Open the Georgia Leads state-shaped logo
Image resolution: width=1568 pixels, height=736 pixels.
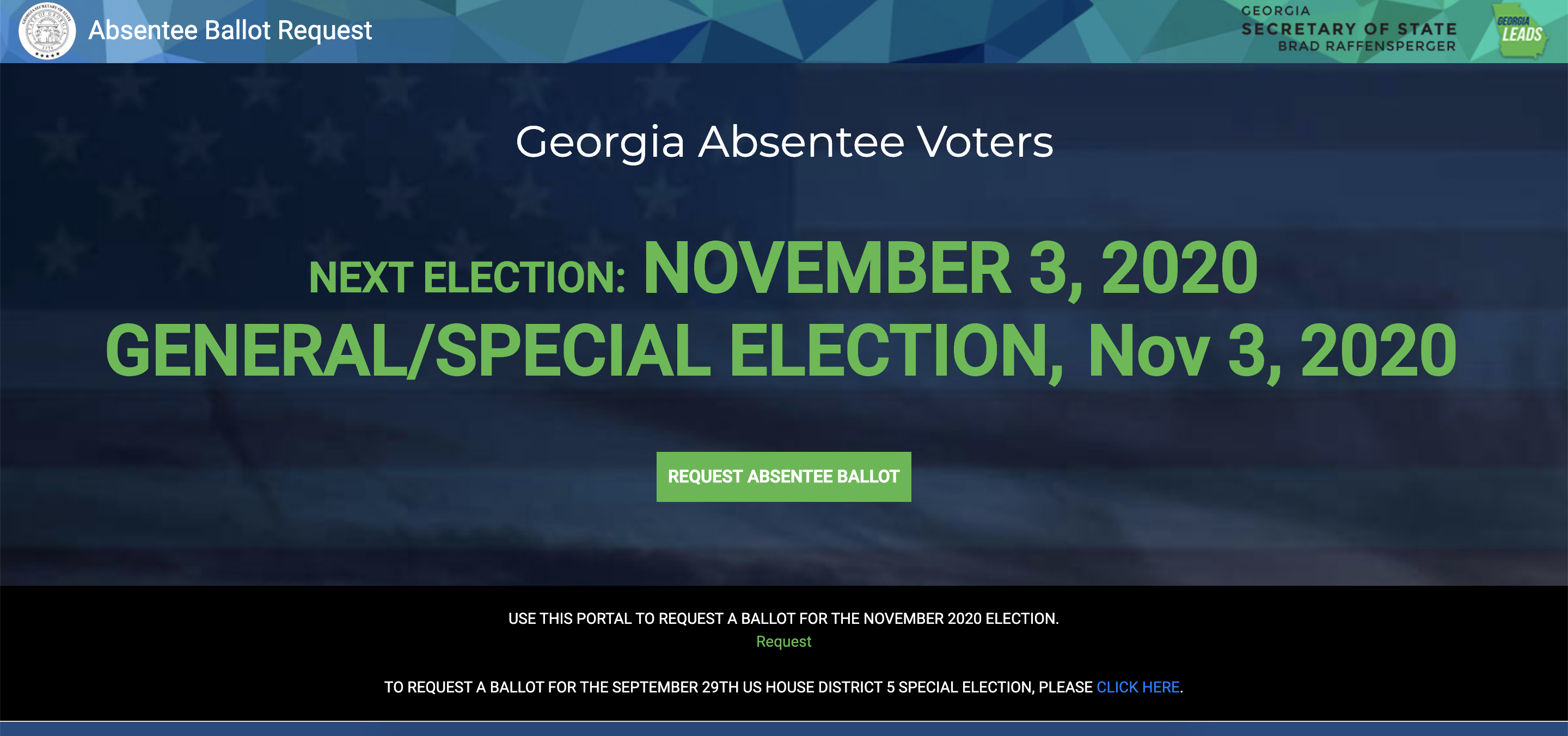[x=1520, y=30]
